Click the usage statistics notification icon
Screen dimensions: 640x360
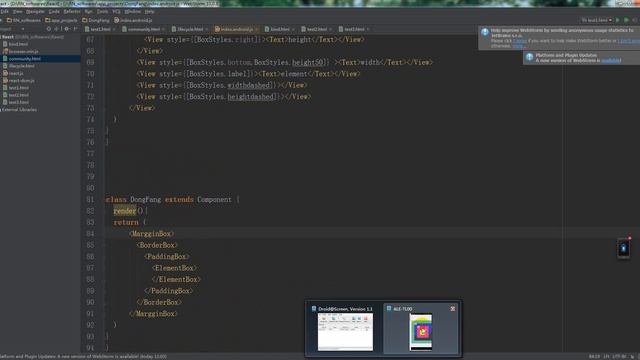pyautogui.click(x=484, y=32)
